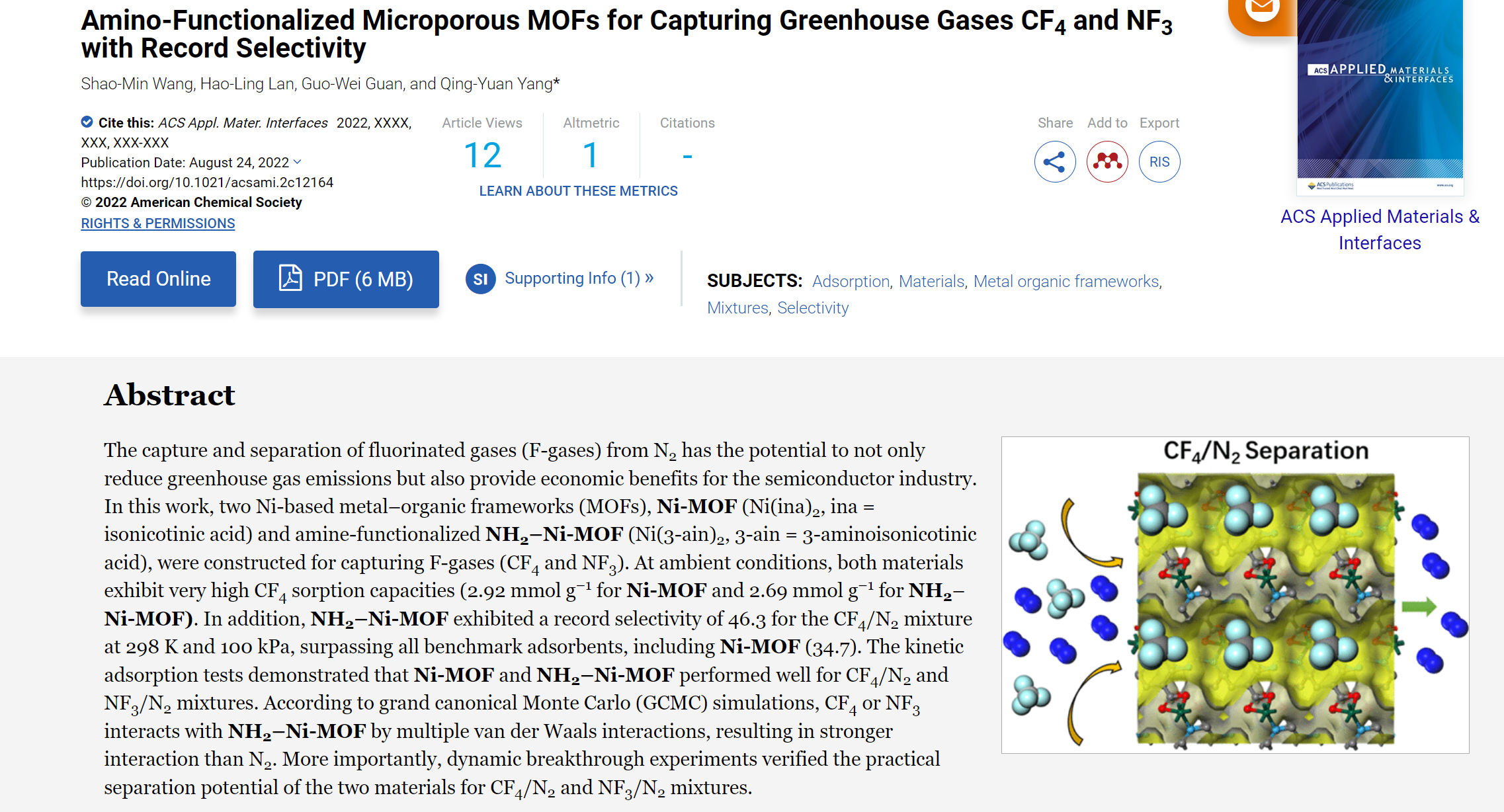Click the share icon button

(x=1054, y=162)
